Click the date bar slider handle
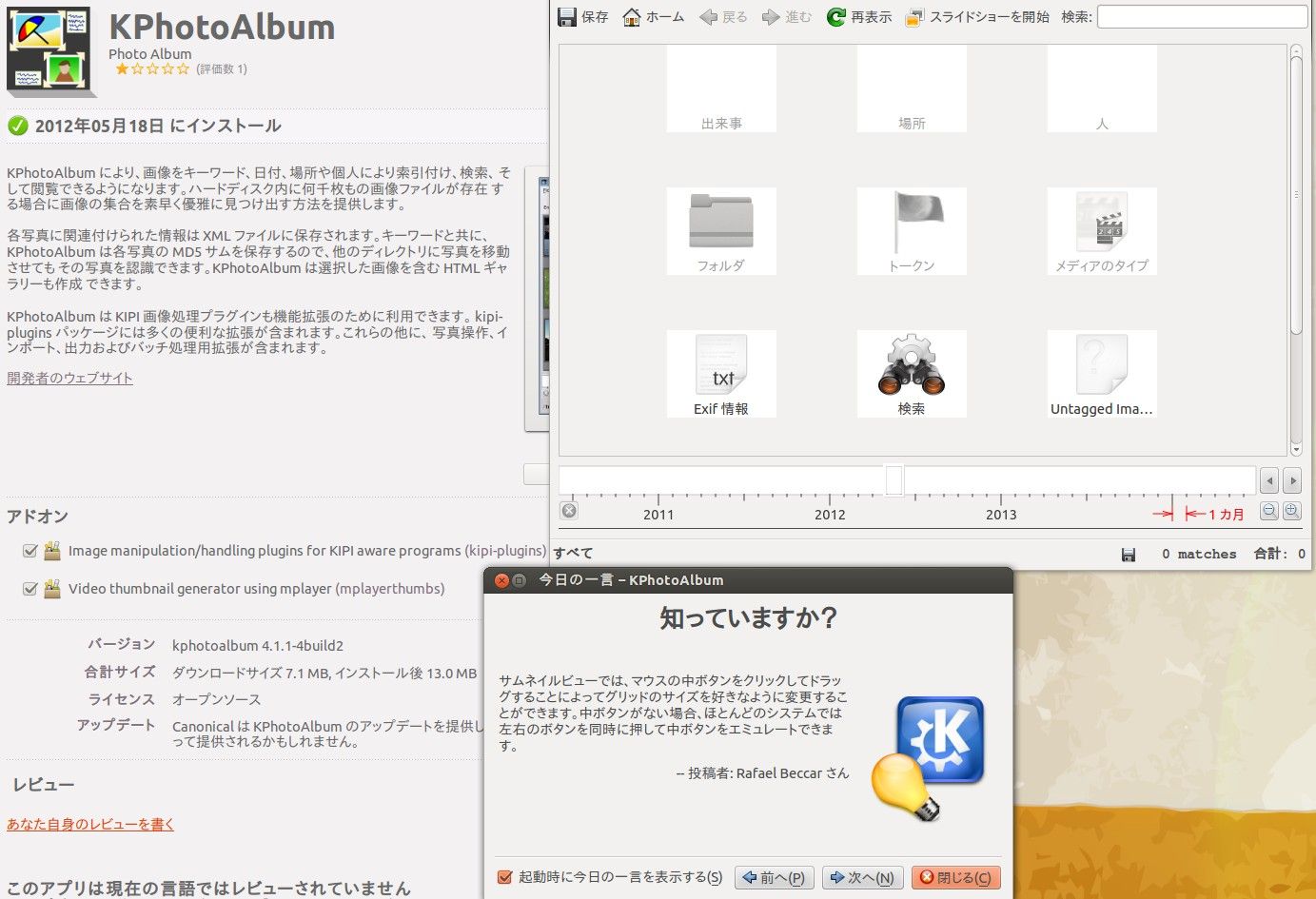1316x899 pixels. (894, 479)
